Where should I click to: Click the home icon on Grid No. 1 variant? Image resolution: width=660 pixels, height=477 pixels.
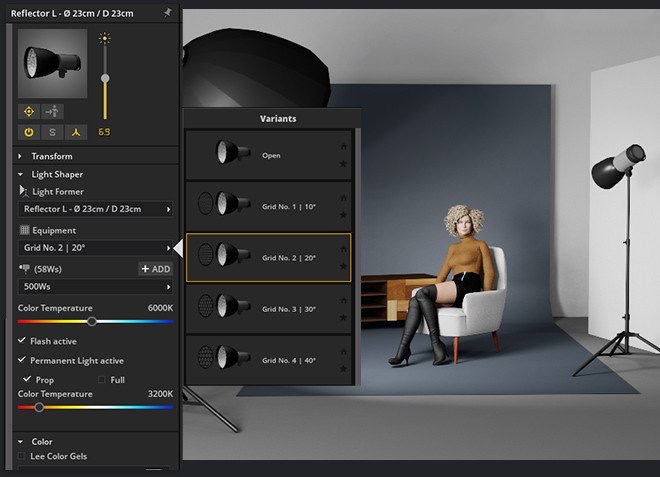pos(343,197)
